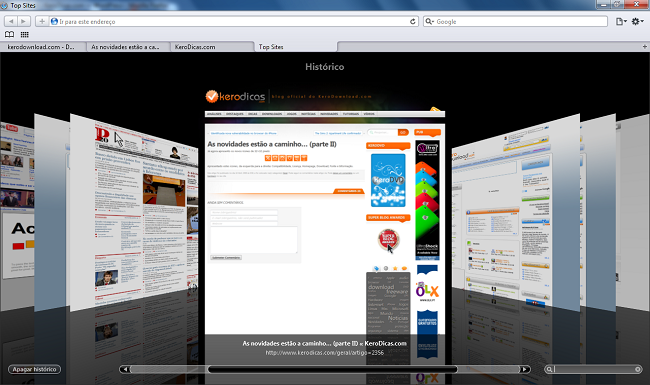Focus the history search field
The height and width of the screenshot is (385, 650).
pos(594,369)
